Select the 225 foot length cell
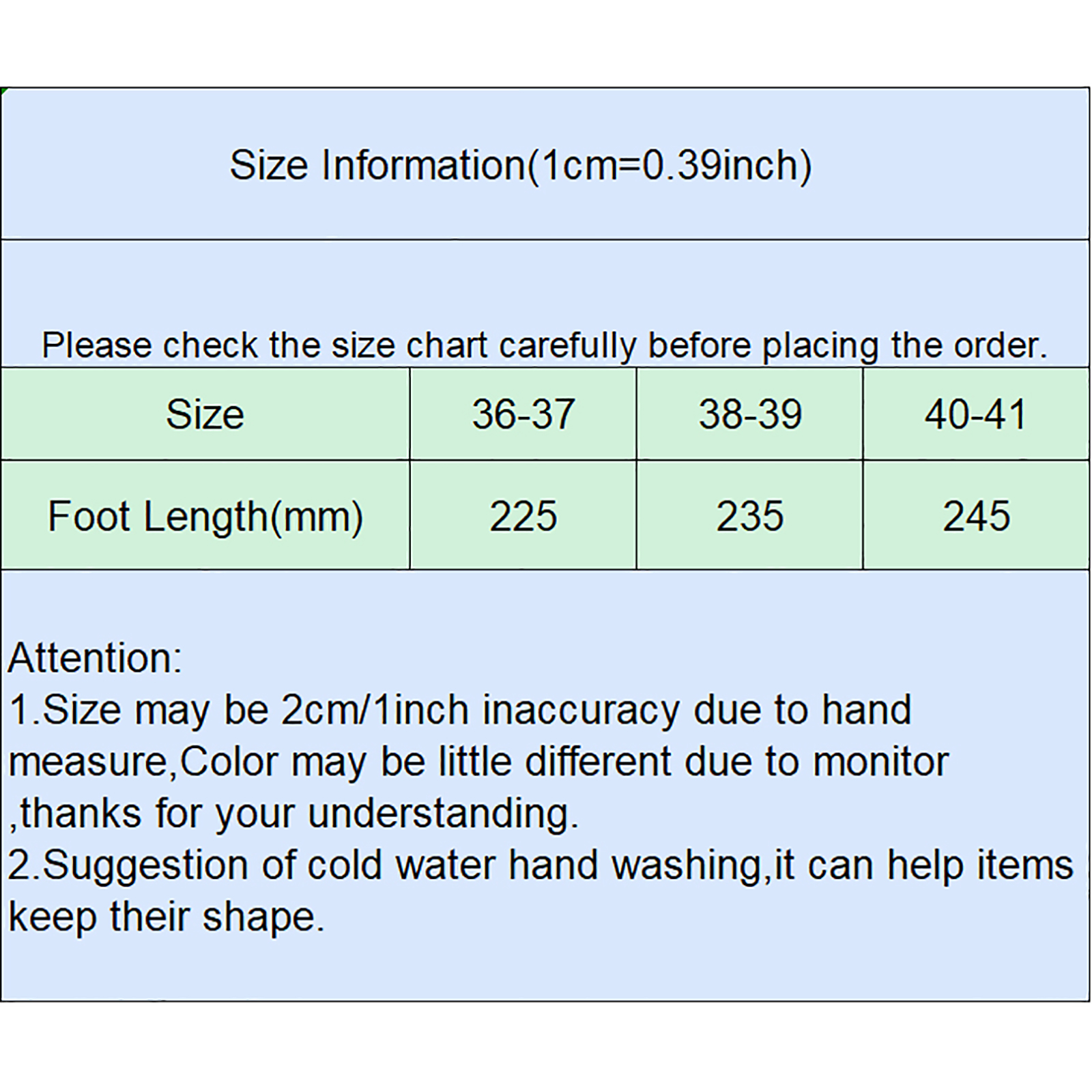 pyautogui.click(x=523, y=516)
